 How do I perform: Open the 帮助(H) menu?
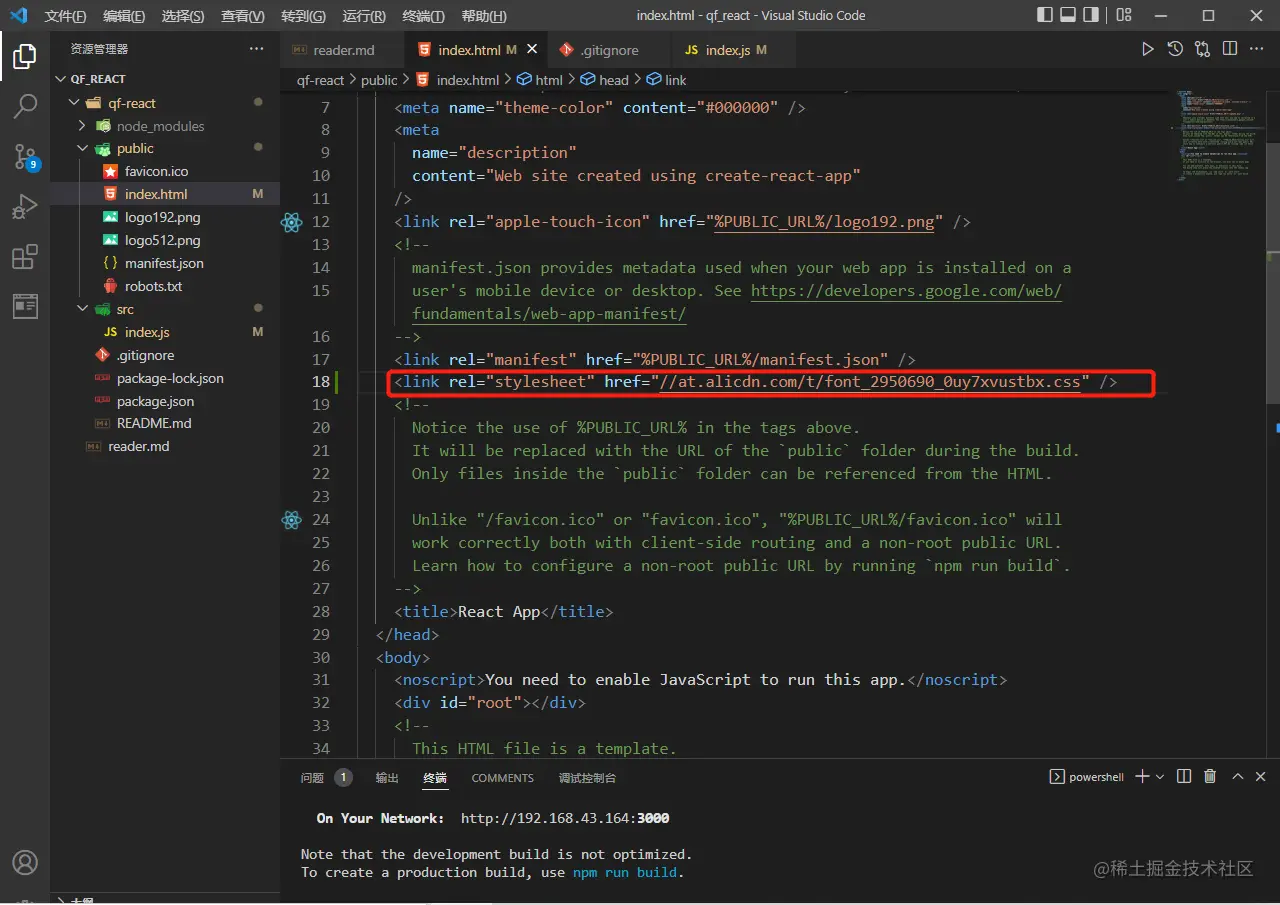pyautogui.click(x=484, y=16)
